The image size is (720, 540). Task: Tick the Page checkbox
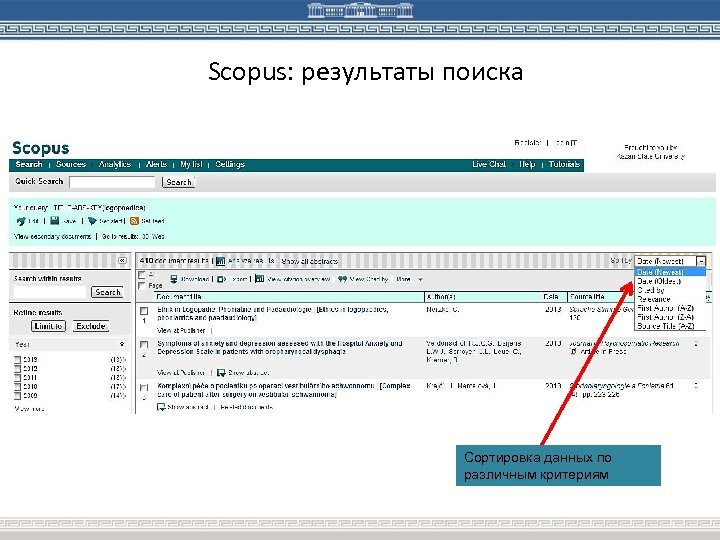141,286
